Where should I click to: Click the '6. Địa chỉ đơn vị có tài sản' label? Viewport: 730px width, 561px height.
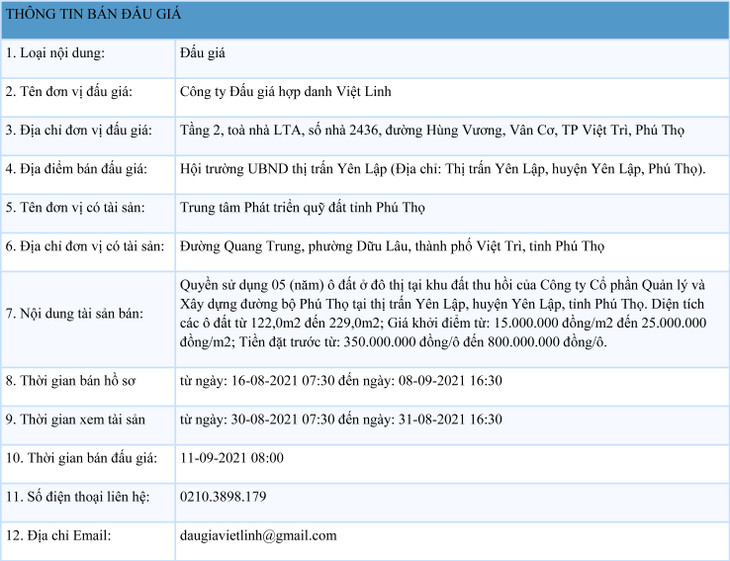[x=83, y=246]
